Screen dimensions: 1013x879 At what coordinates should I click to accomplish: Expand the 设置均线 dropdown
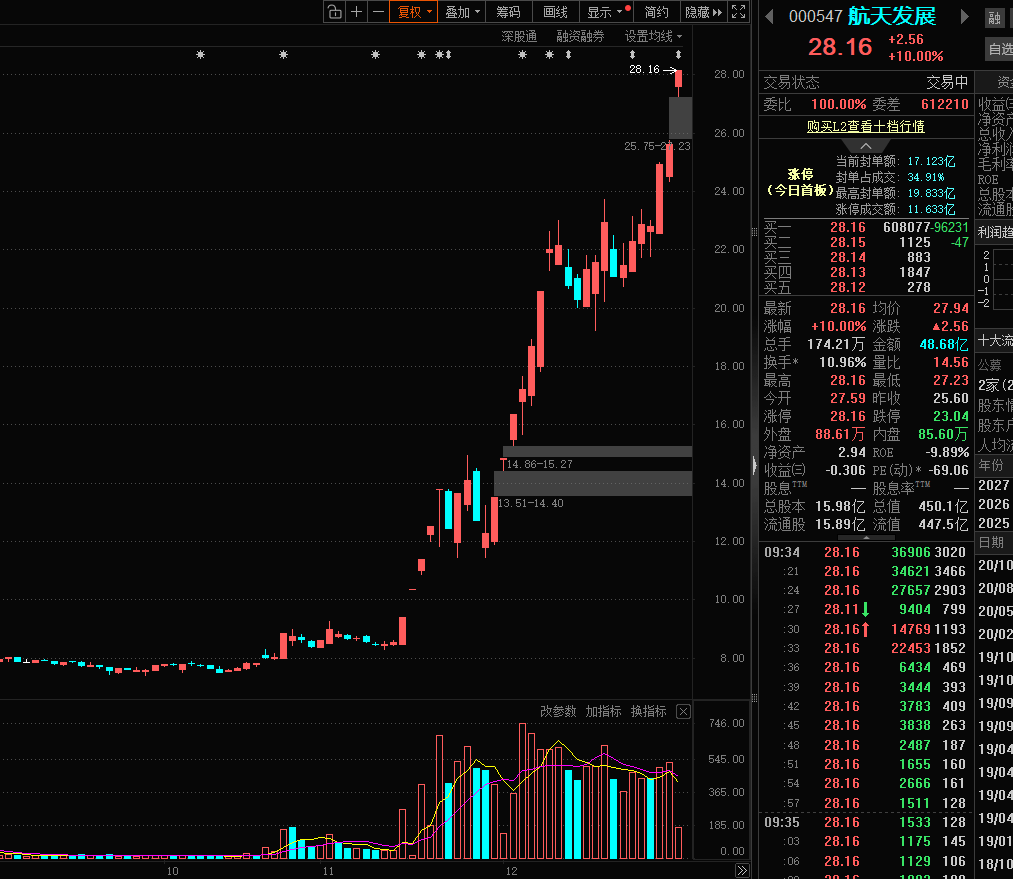[x=653, y=36]
